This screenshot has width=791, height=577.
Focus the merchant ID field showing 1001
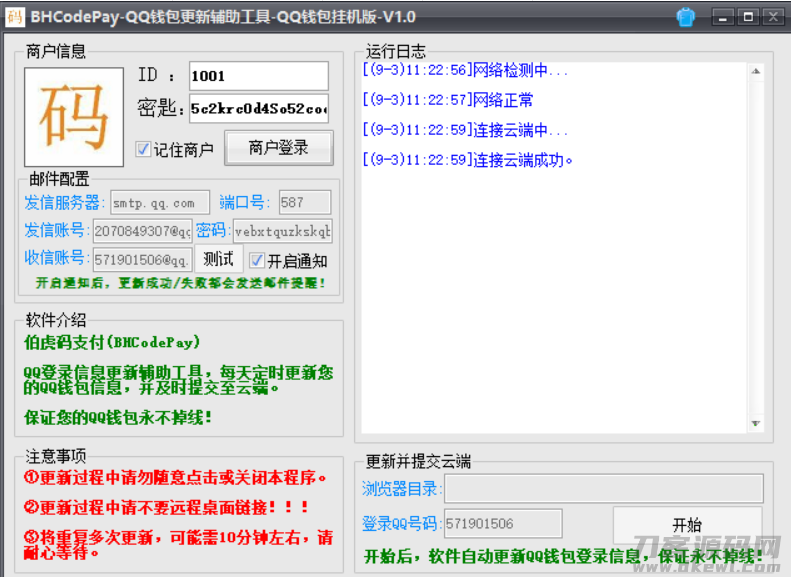pyautogui.click(x=259, y=76)
